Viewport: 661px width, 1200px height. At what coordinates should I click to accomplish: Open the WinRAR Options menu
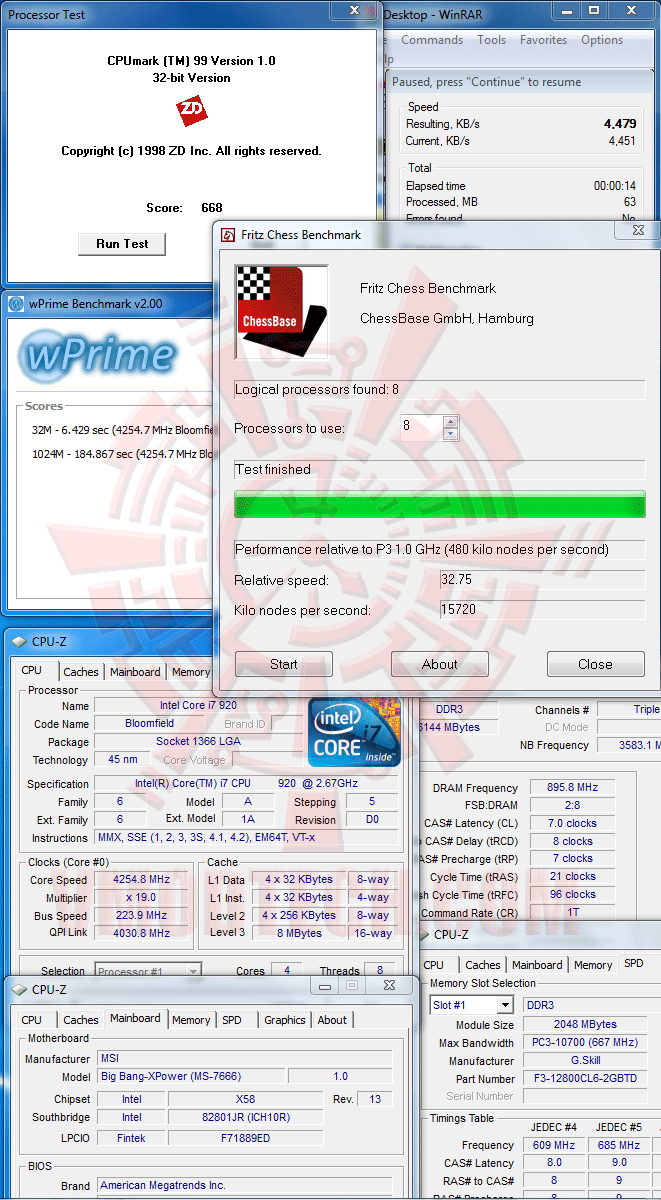(602, 40)
